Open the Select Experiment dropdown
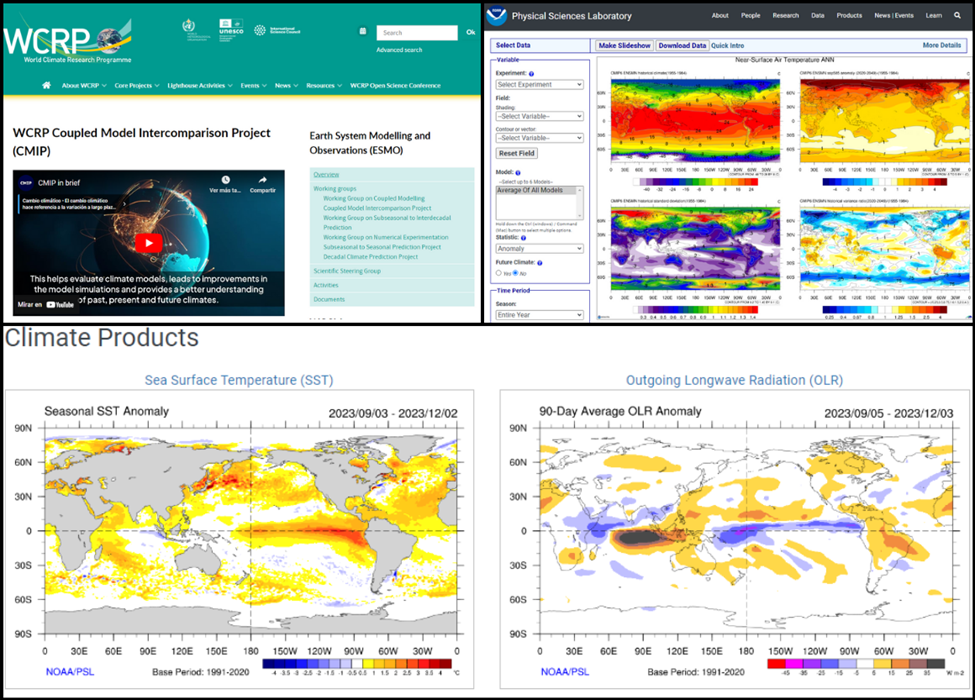This screenshot has width=975, height=700. tap(539, 85)
